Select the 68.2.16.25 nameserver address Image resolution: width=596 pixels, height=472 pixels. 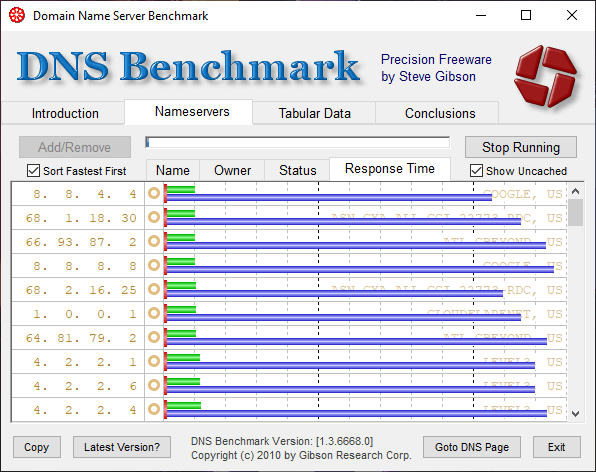click(81, 290)
